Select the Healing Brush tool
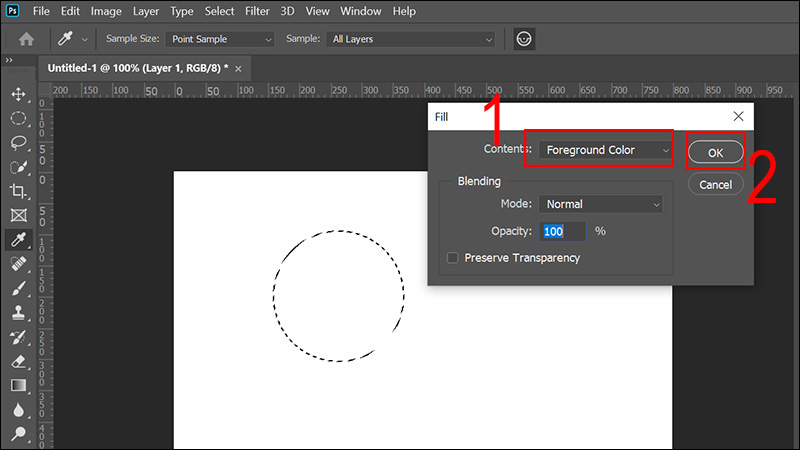800x450 pixels. coord(18,264)
